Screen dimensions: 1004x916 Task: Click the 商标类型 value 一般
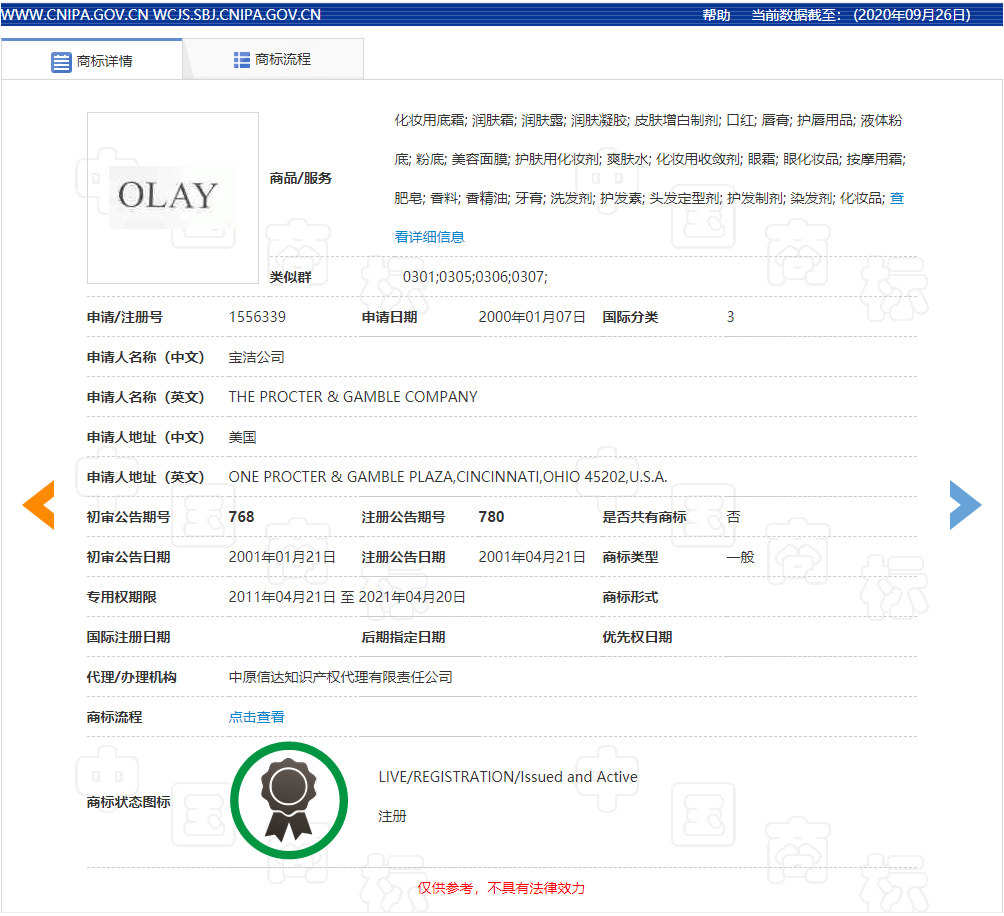point(741,557)
